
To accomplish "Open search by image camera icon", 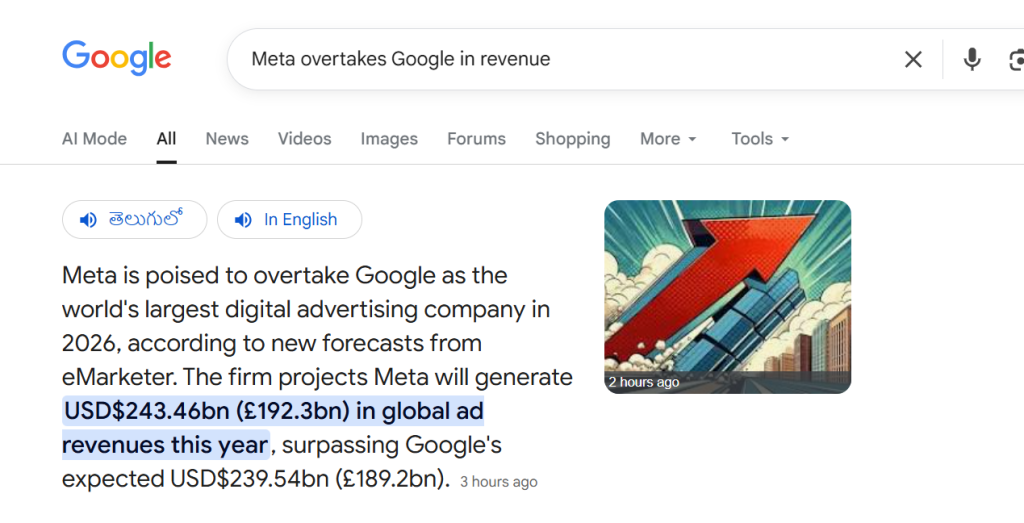I will point(1014,59).
